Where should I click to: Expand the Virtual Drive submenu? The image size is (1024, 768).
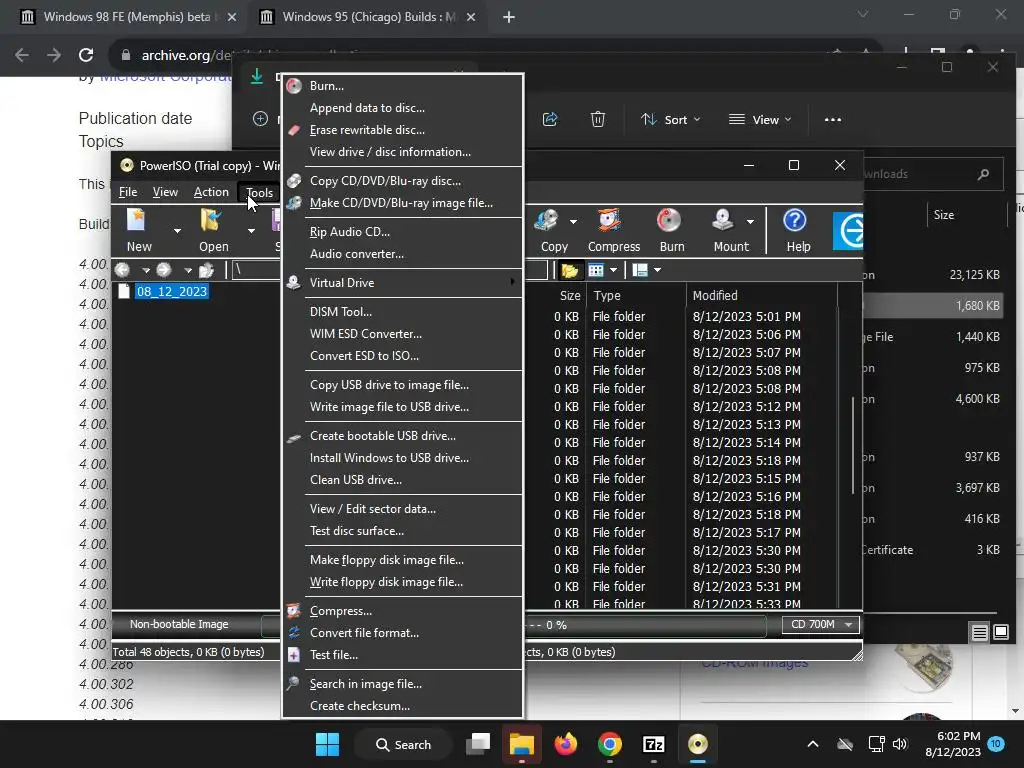tap(403, 283)
